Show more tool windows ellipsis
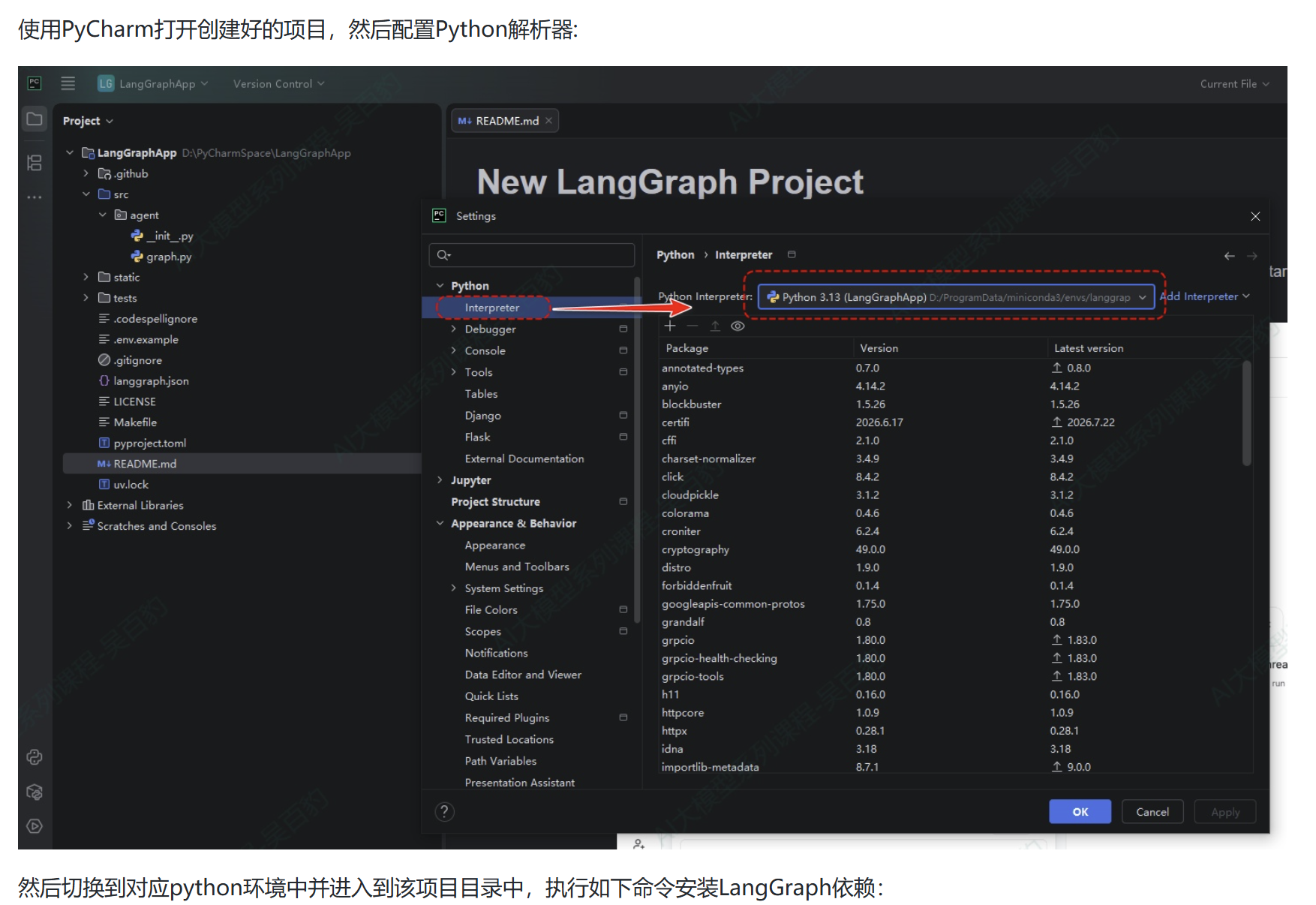Image resolution: width=1316 pixels, height=905 pixels. [35, 197]
